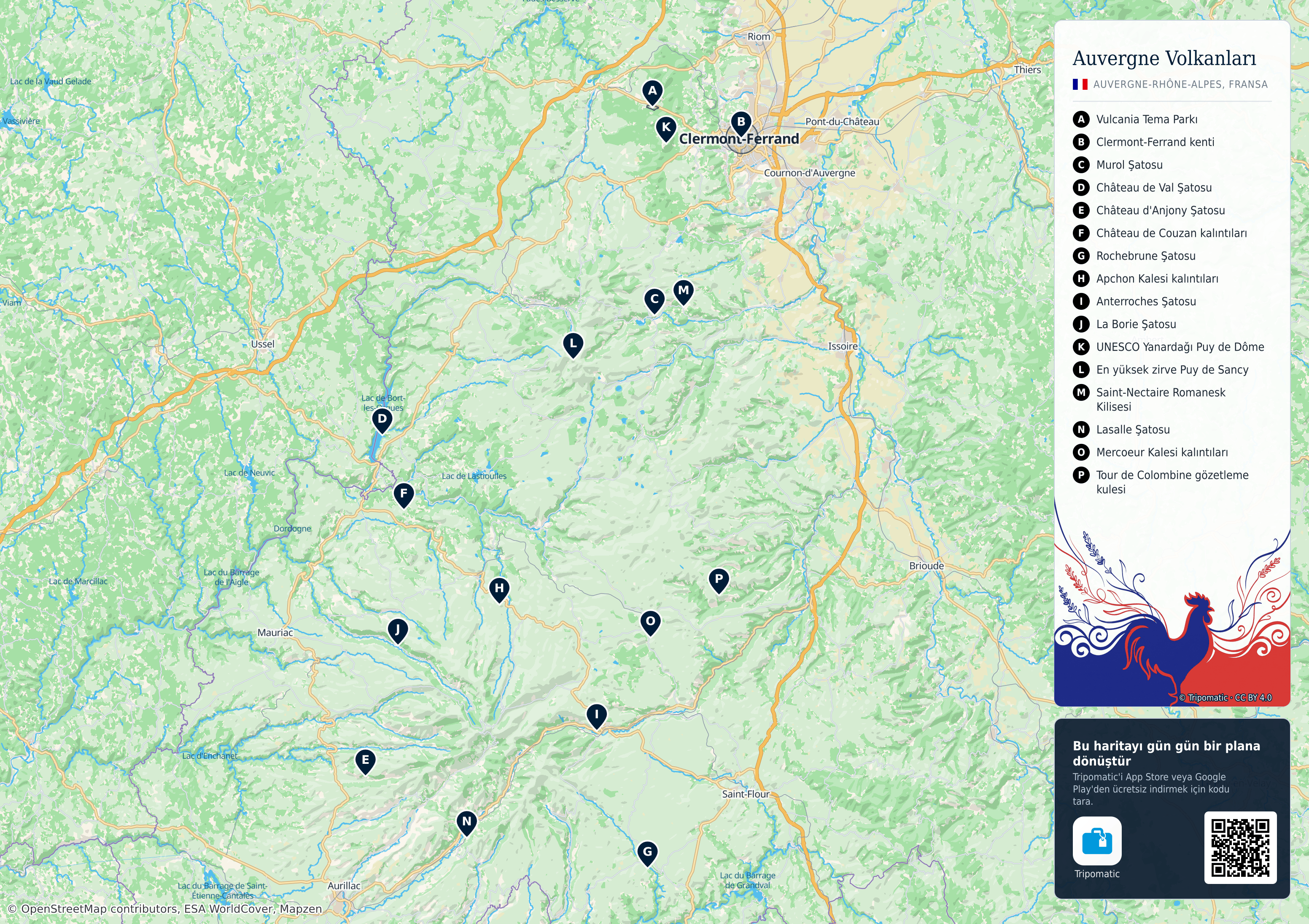Click the 'Saint-Flour' town label on map
This screenshot has width=1309, height=924.
click(745, 794)
